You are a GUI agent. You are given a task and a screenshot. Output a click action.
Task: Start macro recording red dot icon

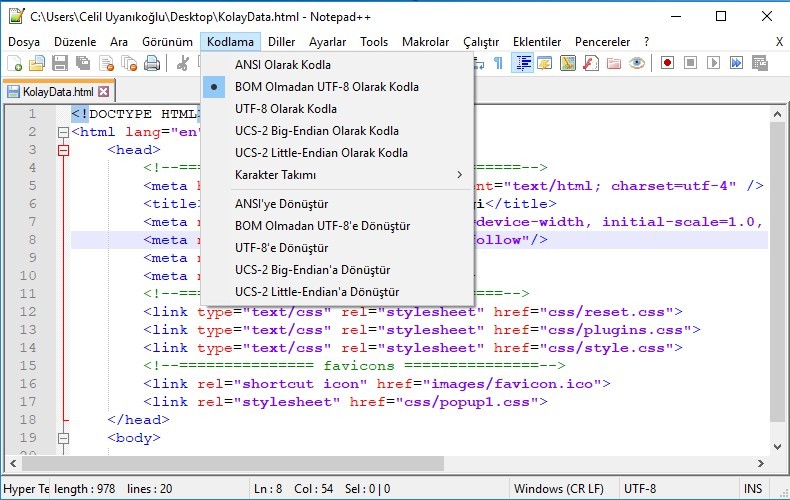click(x=668, y=63)
